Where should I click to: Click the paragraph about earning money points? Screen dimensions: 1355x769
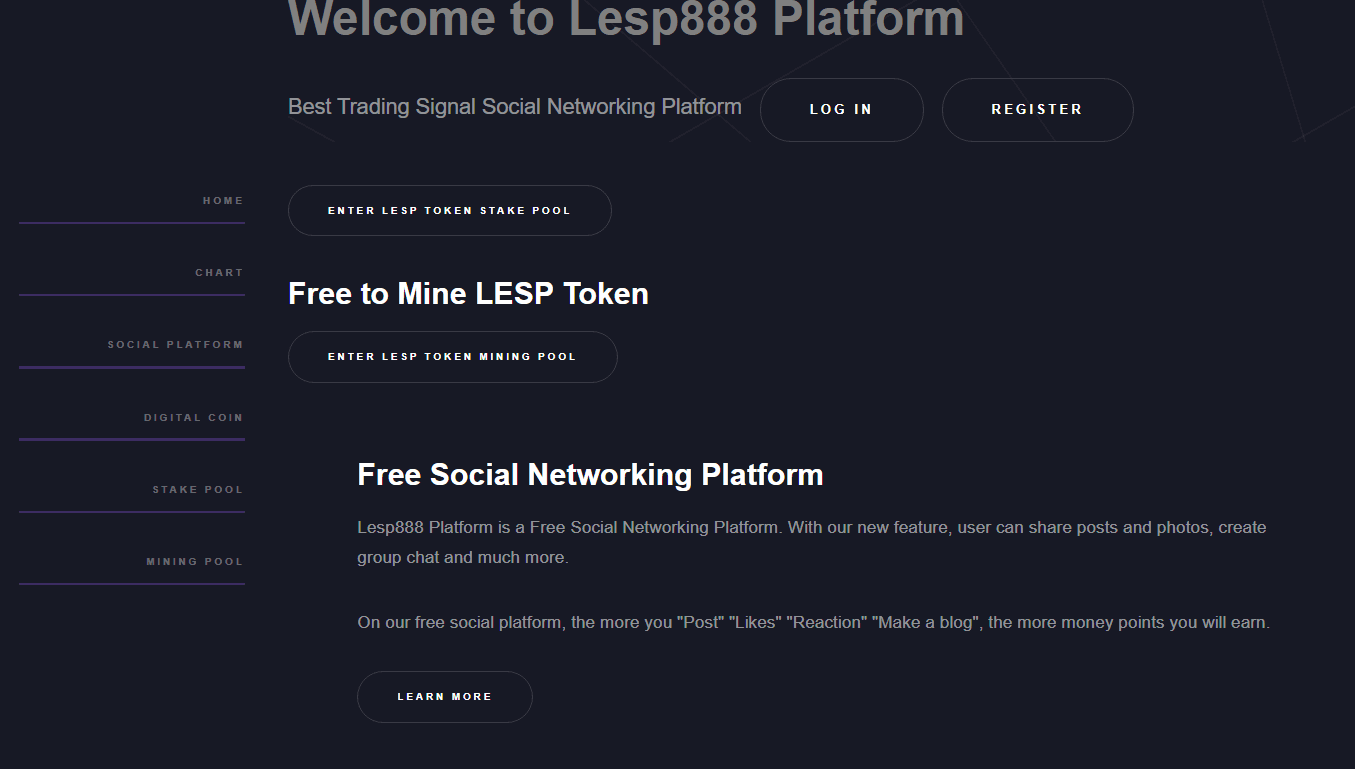coord(813,621)
